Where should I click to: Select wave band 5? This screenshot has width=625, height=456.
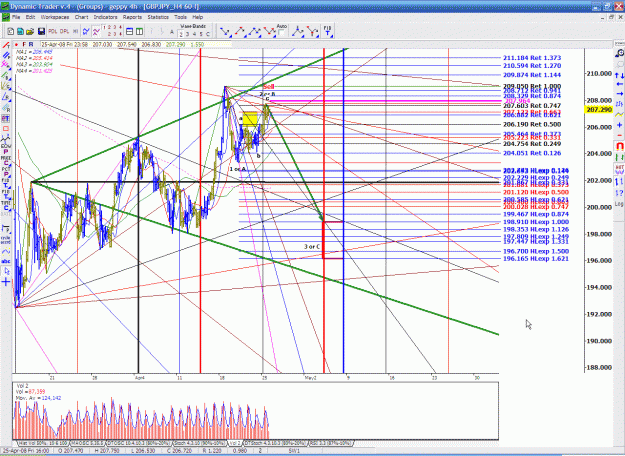[201, 35]
